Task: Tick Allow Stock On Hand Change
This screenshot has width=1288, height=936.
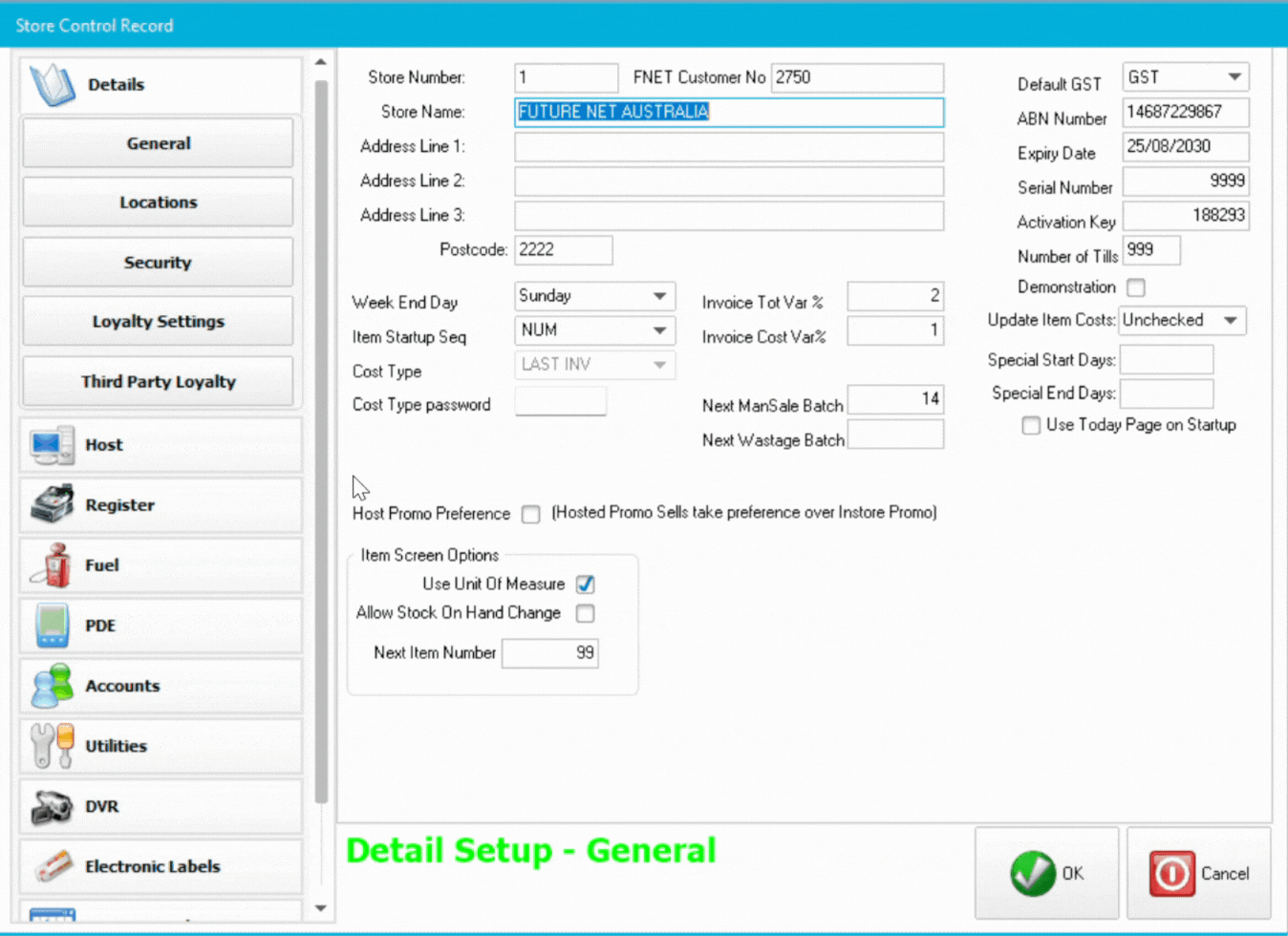Action: point(585,613)
